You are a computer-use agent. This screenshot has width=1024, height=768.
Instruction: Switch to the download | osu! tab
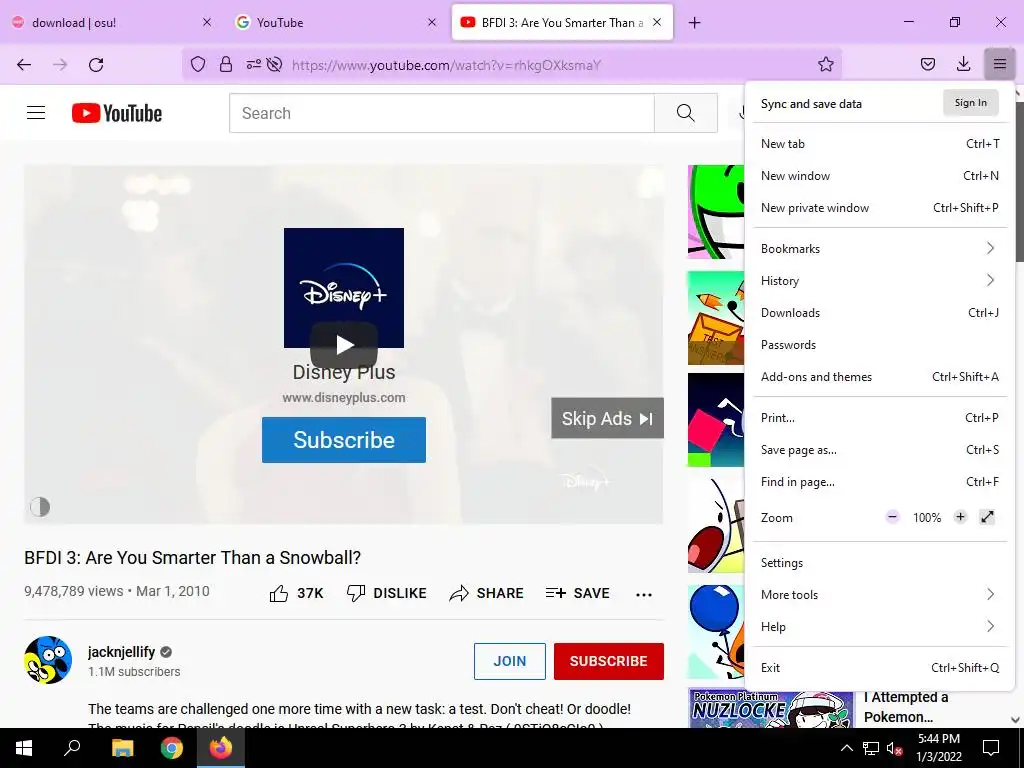(x=112, y=22)
